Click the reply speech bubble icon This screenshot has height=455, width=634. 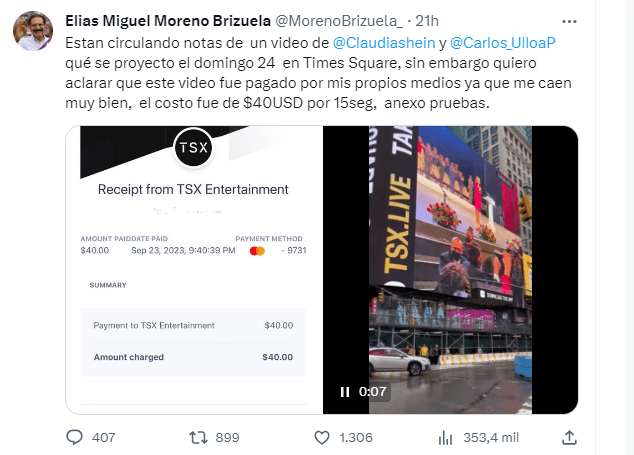click(x=74, y=438)
